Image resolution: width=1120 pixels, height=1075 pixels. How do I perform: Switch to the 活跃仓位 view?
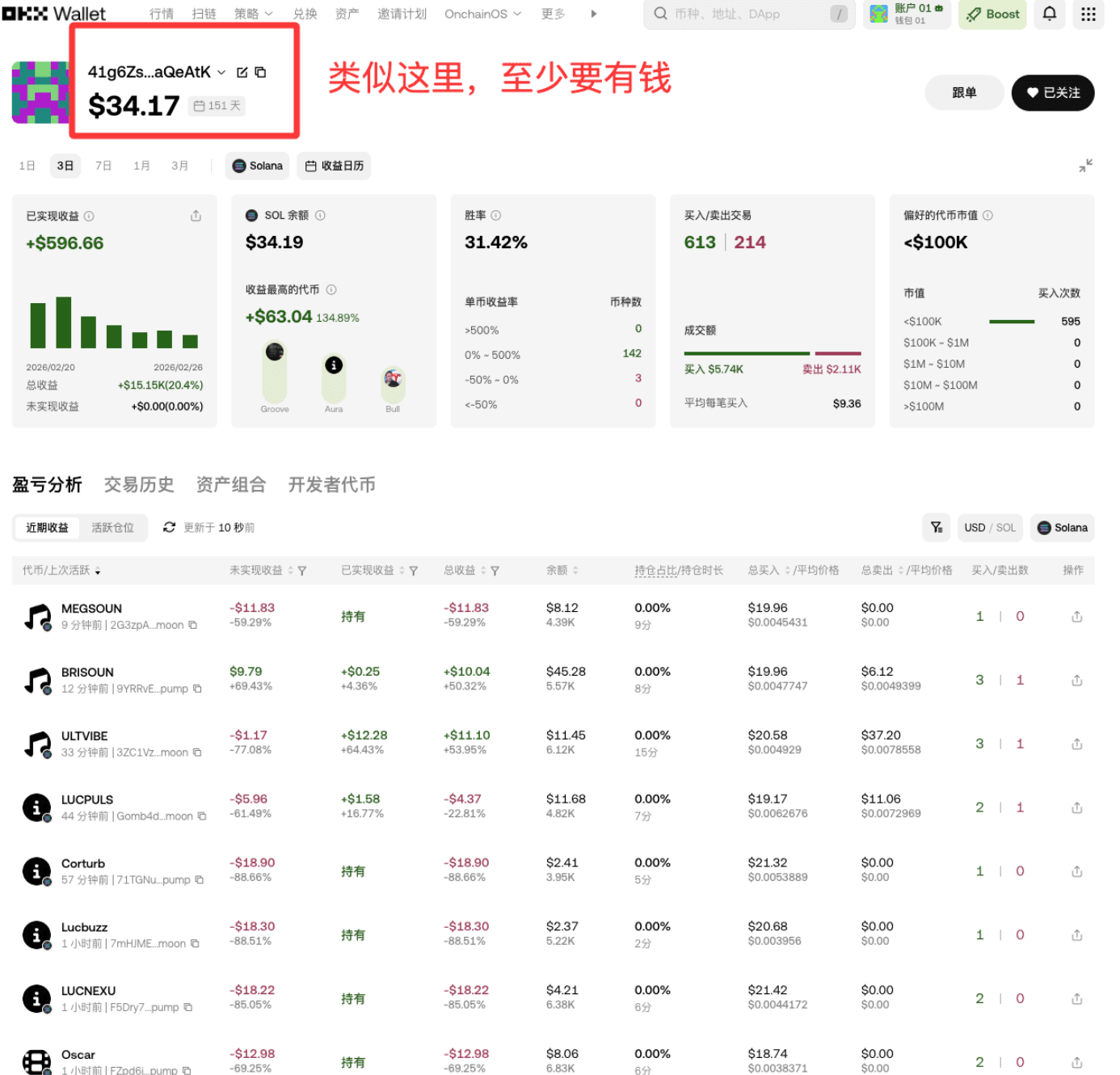(112, 527)
